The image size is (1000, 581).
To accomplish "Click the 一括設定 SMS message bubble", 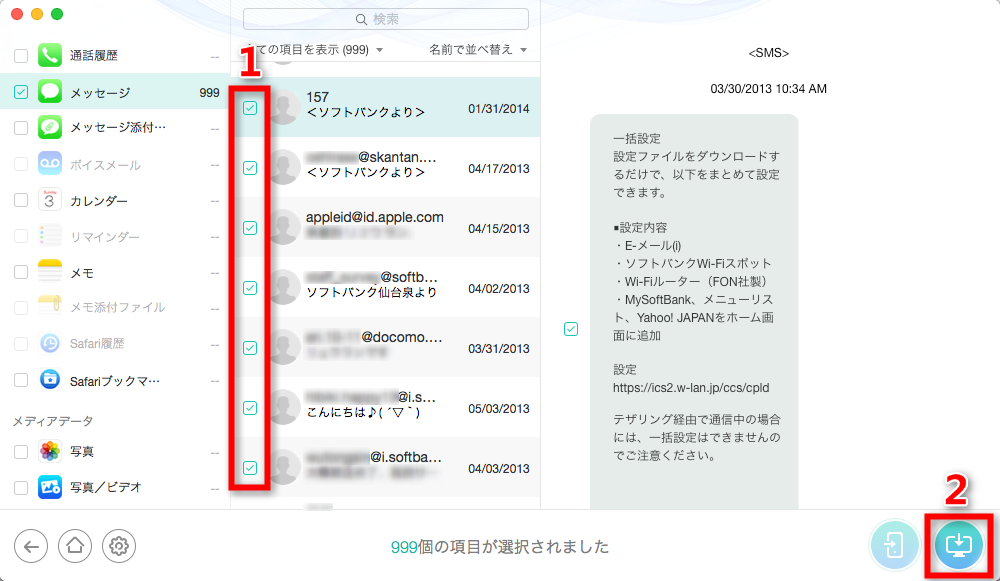I will pos(694,311).
